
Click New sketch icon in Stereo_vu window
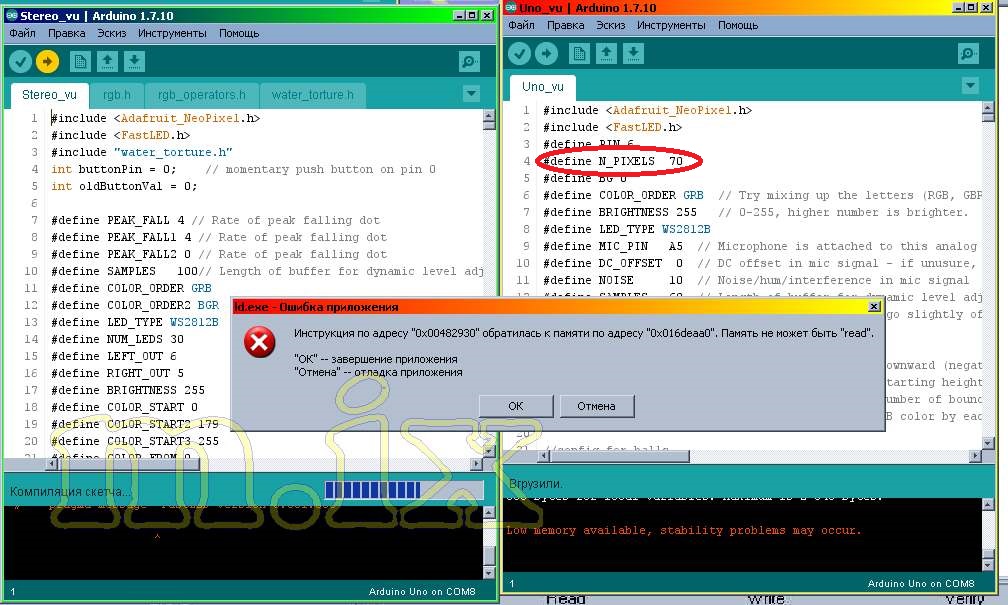[80, 62]
